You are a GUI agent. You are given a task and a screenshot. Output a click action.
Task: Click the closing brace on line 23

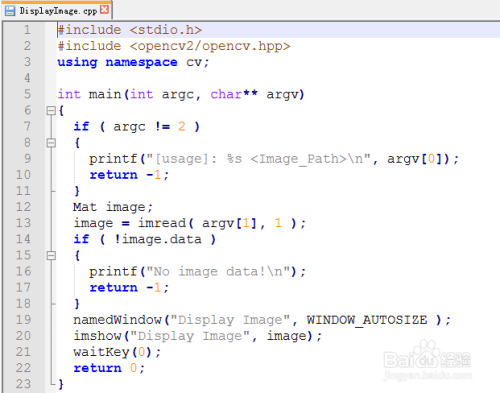click(61, 384)
